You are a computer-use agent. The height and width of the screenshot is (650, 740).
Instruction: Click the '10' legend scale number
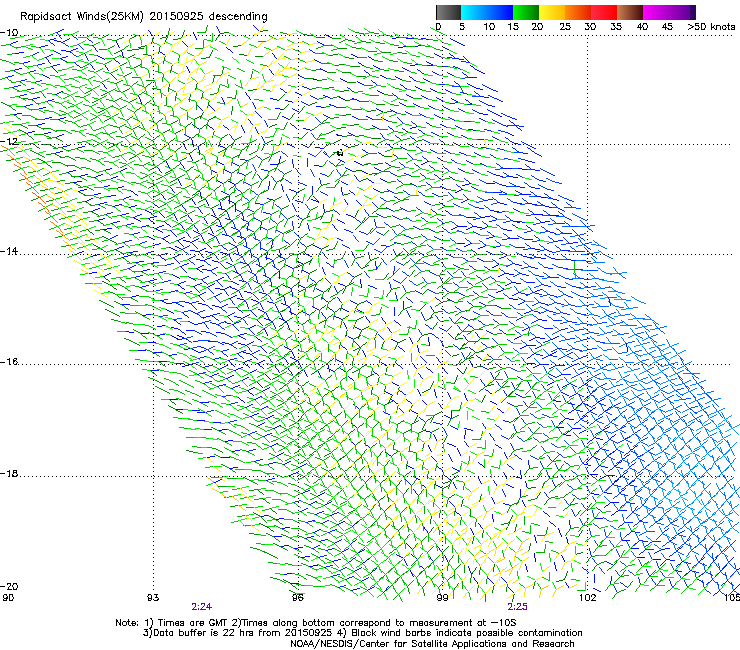pyautogui.click(x=489, y=27)
